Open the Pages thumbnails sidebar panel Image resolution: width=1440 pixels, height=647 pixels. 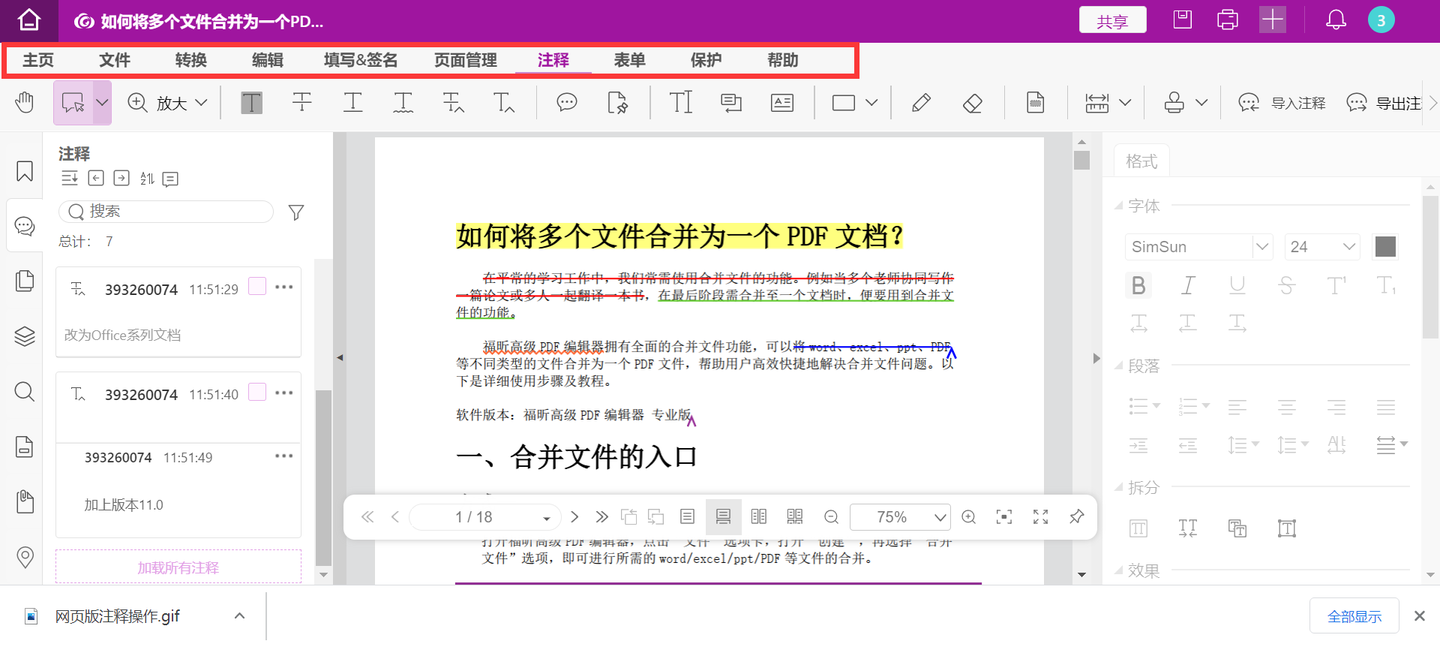click(x=25, y=281)
